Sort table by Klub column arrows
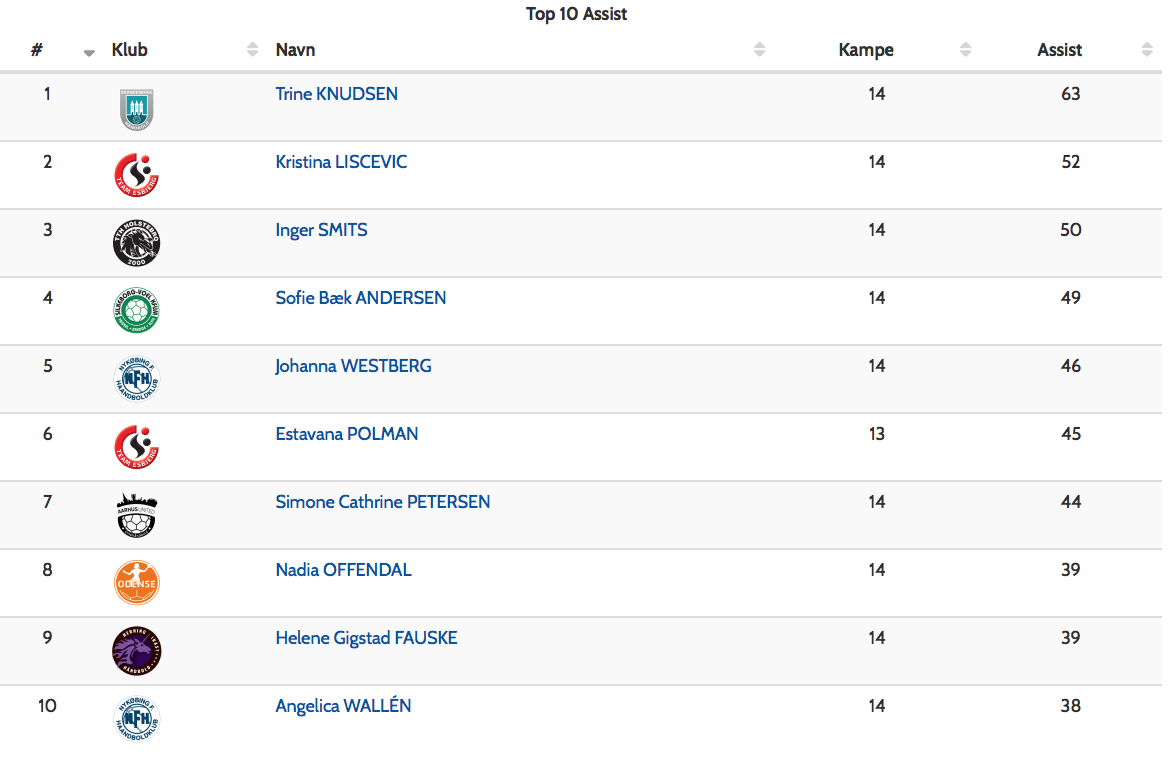 (252, 49)
